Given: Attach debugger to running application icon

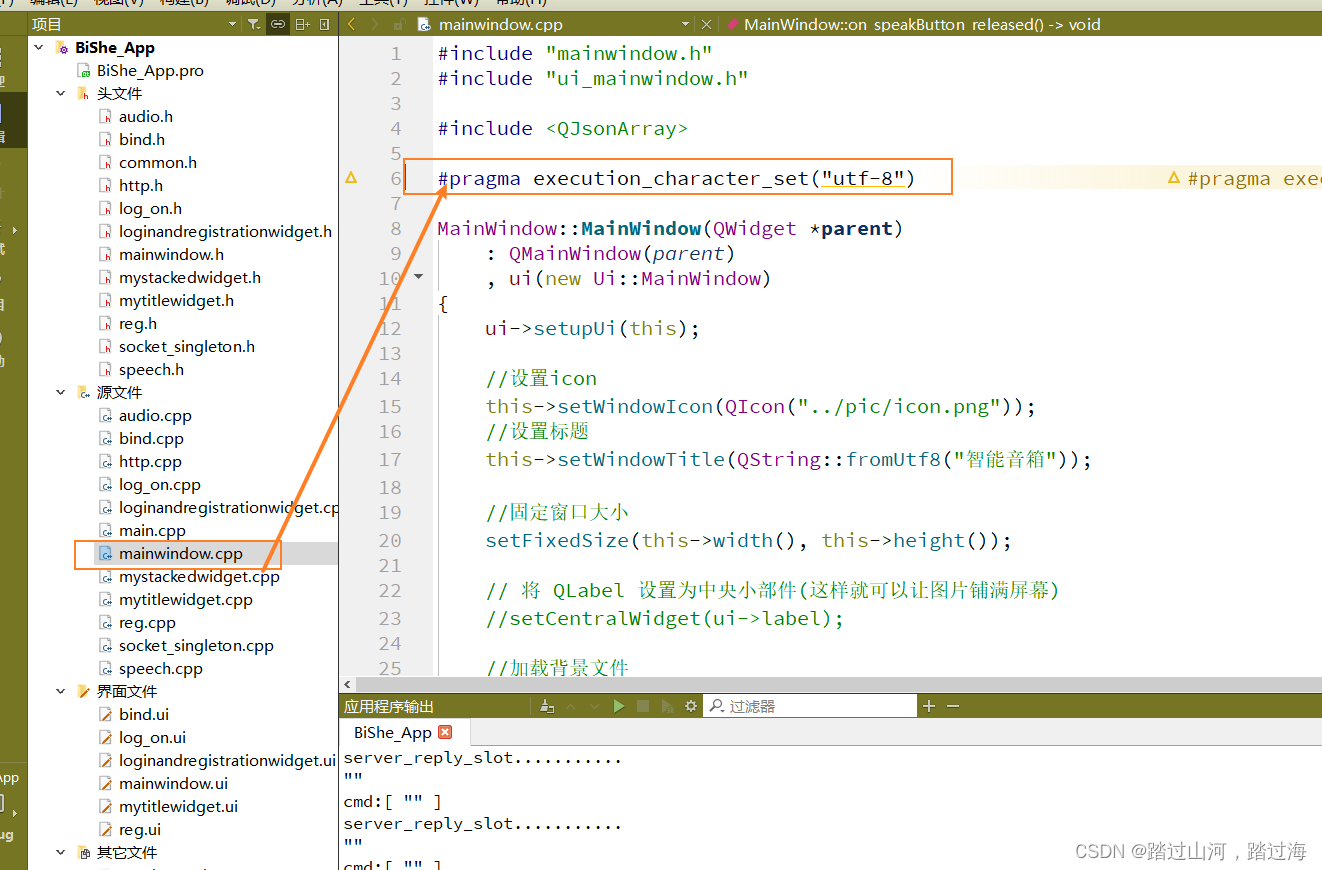Looking at the screenshot, I should (667, 706).
